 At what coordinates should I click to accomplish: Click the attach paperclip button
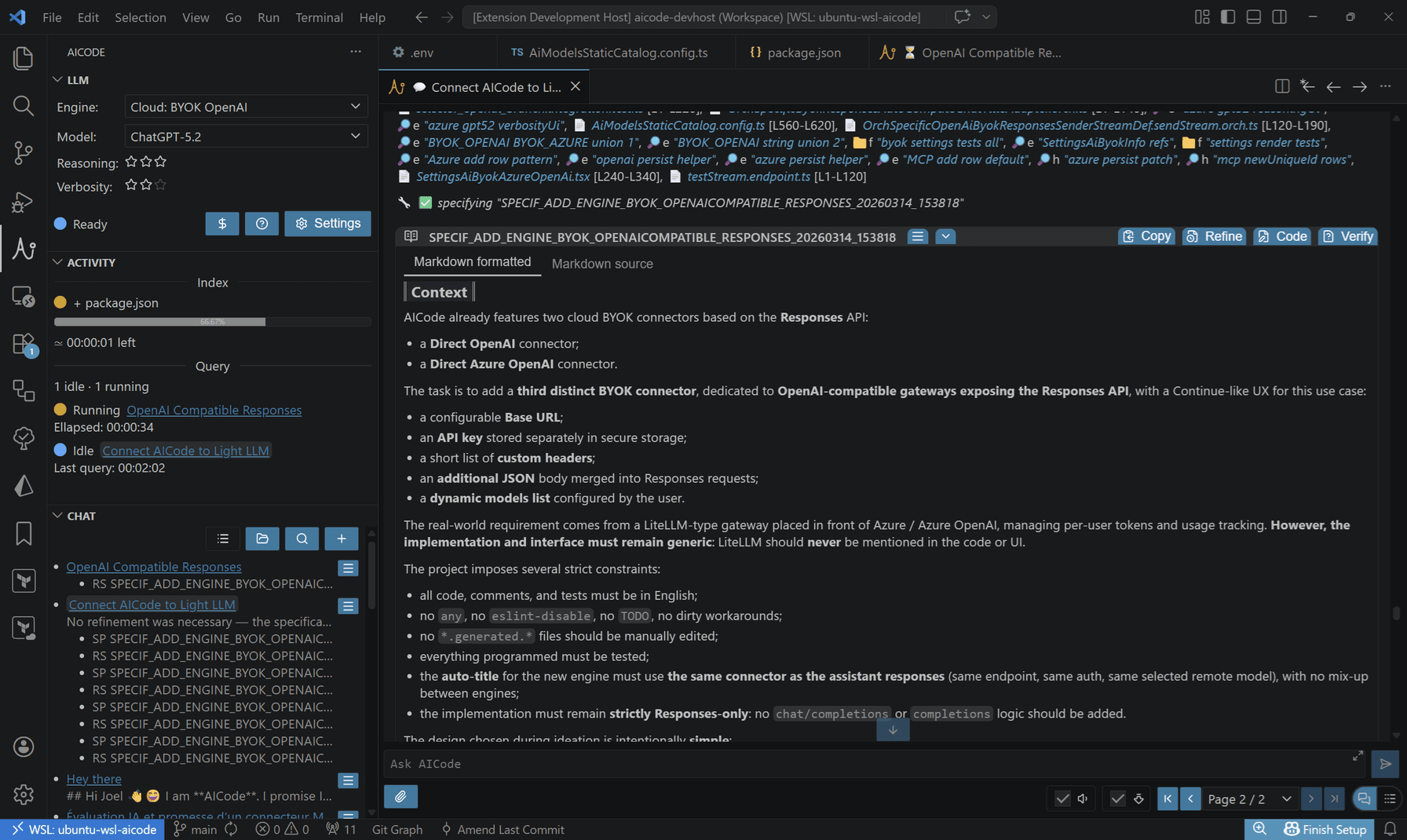coord(400,797)
